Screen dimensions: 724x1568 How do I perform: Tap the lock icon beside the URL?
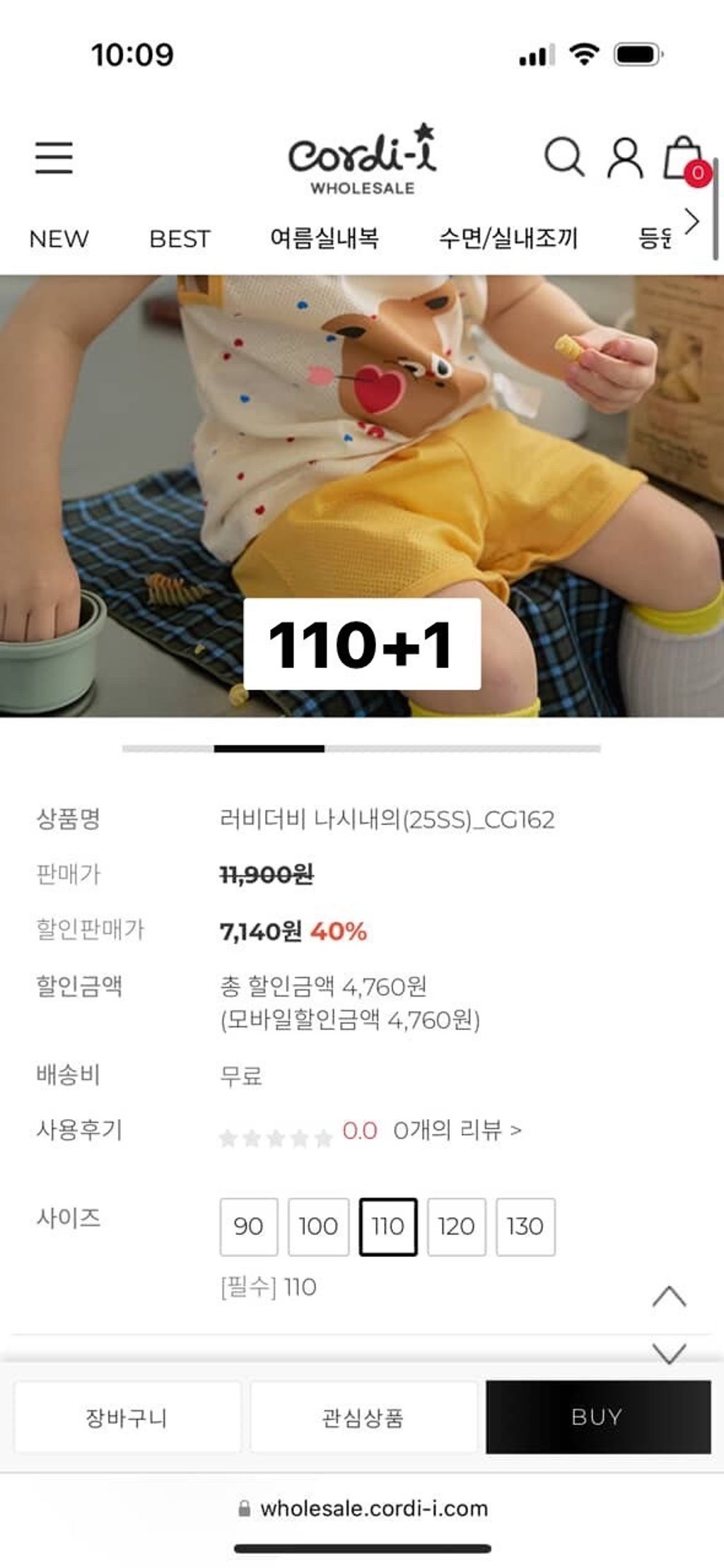click(x=244, y=1508)
